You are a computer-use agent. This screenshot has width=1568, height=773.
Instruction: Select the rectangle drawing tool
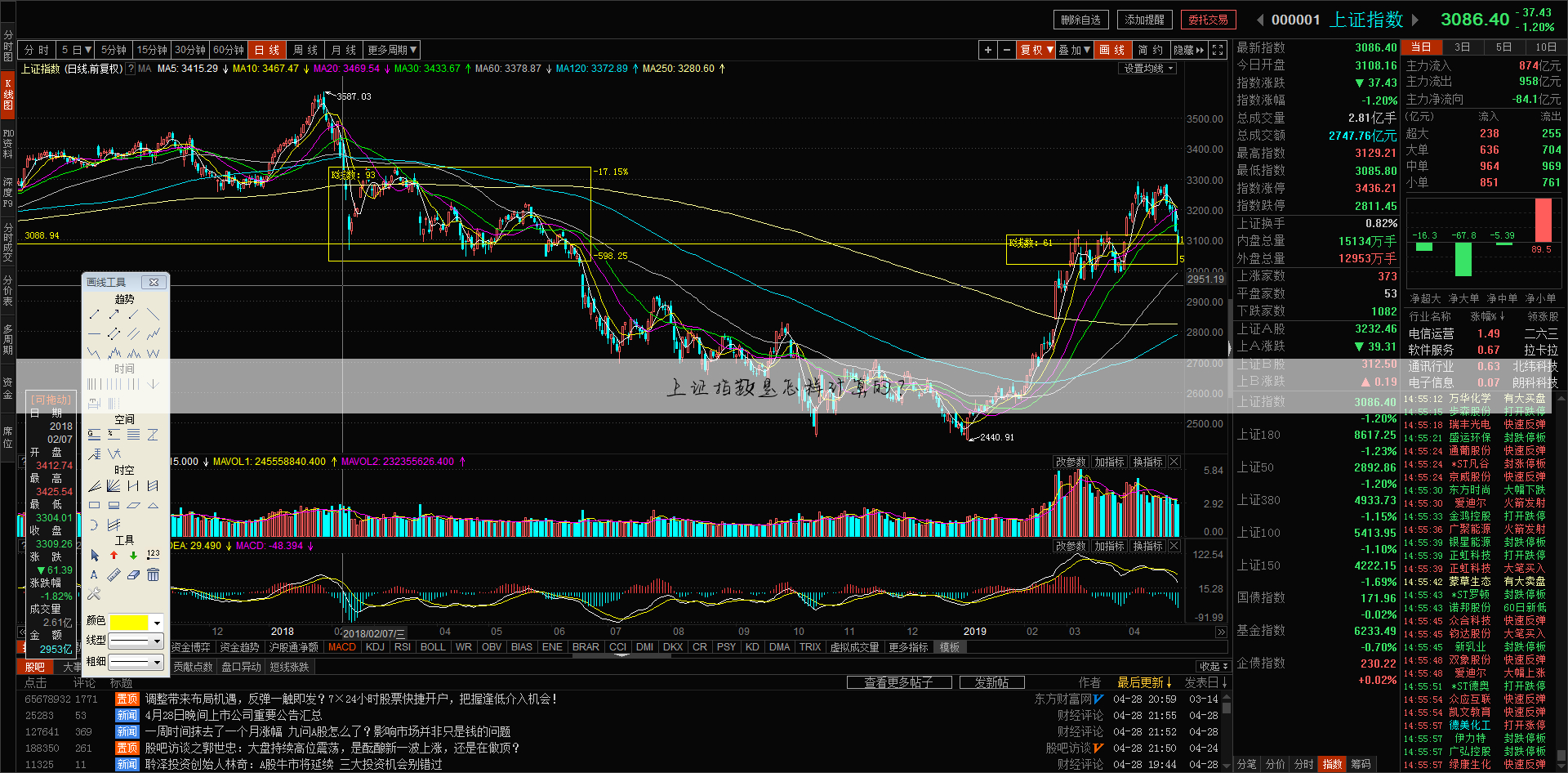click(95, 505)
